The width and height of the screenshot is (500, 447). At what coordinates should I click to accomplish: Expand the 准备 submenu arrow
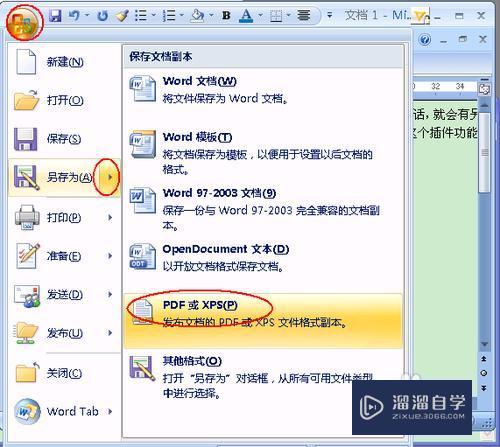click(110, 256)
